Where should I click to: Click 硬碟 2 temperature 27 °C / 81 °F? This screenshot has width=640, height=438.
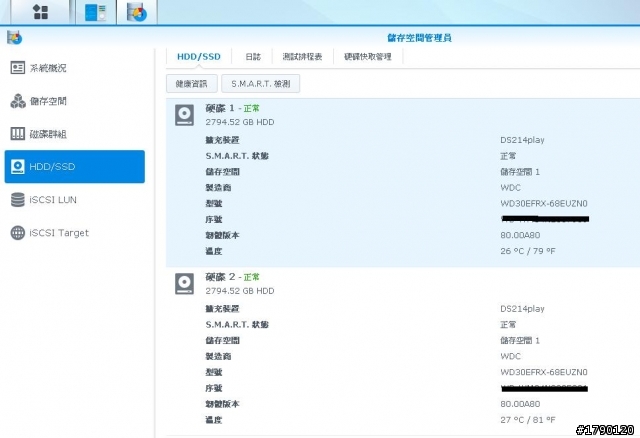tap(528, 420)
